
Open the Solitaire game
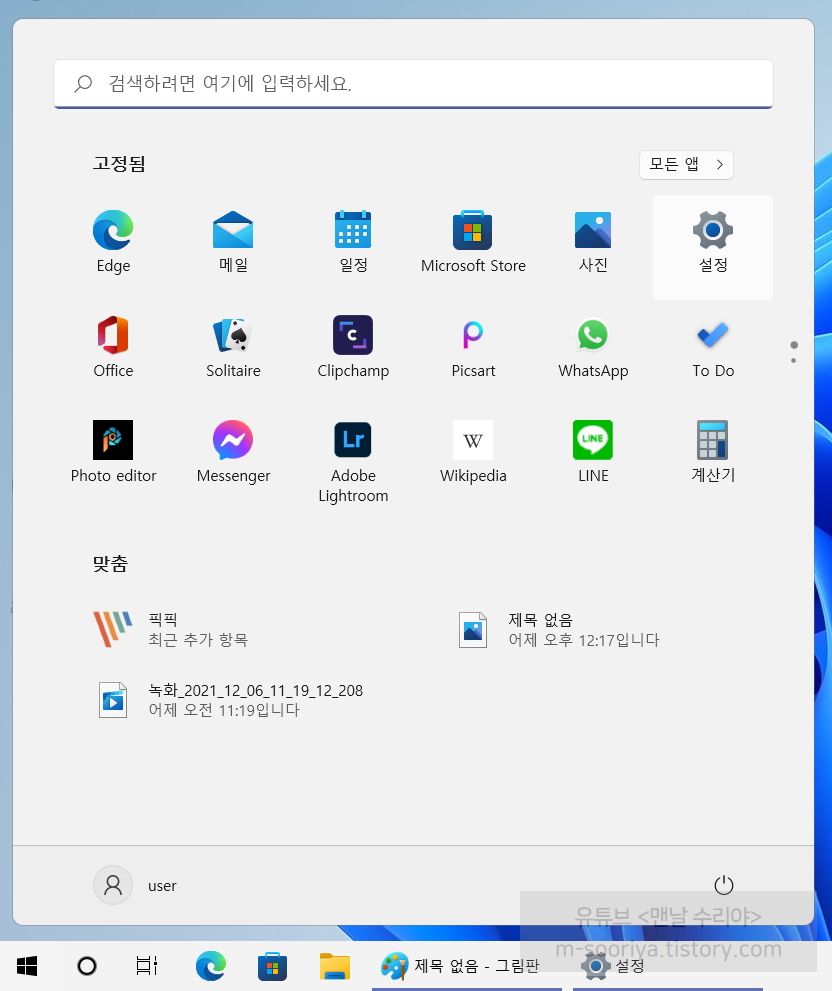pos(233,347)
